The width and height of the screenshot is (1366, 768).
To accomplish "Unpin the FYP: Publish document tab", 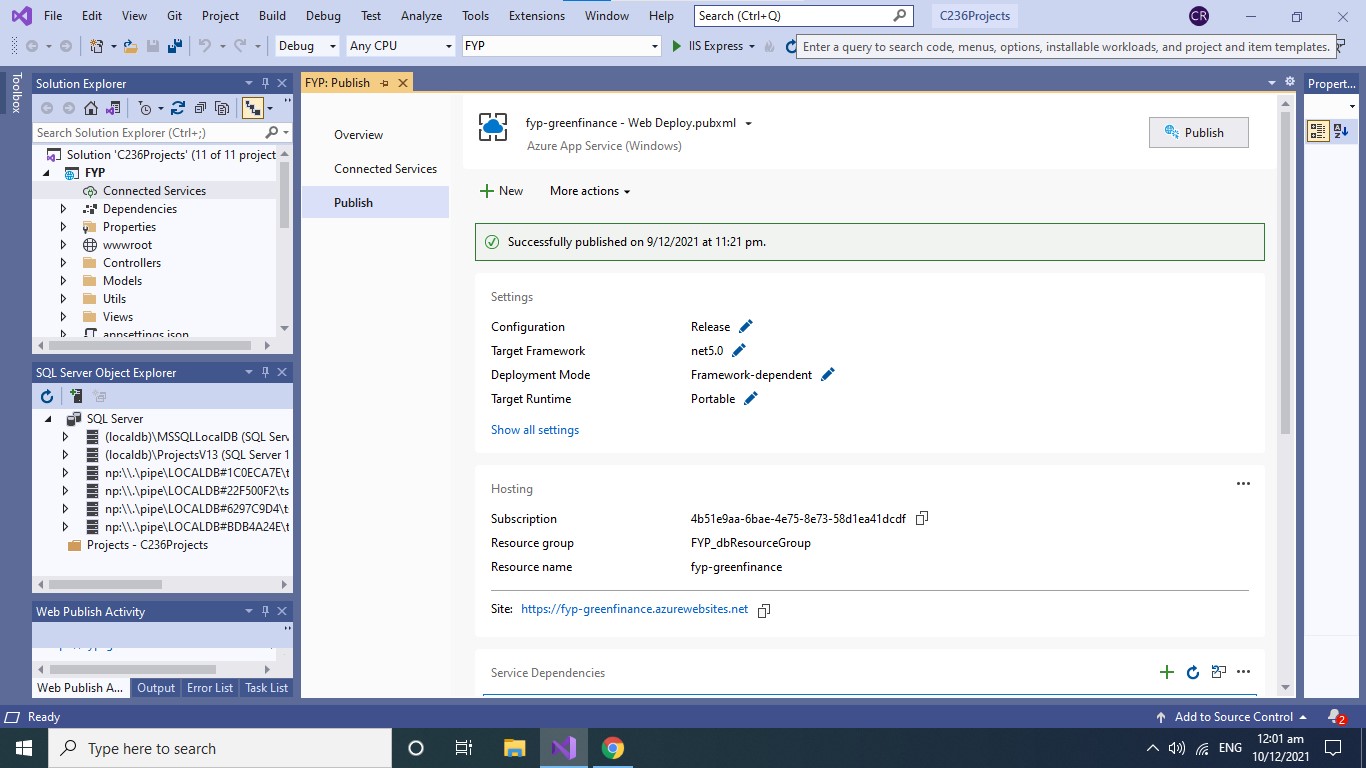I will click(x=385, y=82).
